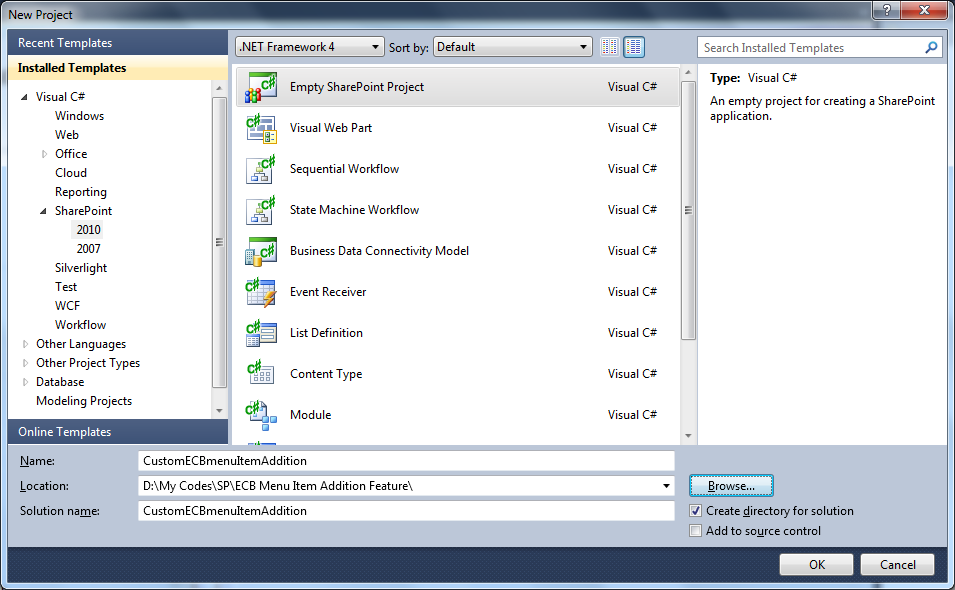This screenshot has height=590, width=955.
Task: Select the Empty SharePoint Project template icon
Action: click(261, 87)
